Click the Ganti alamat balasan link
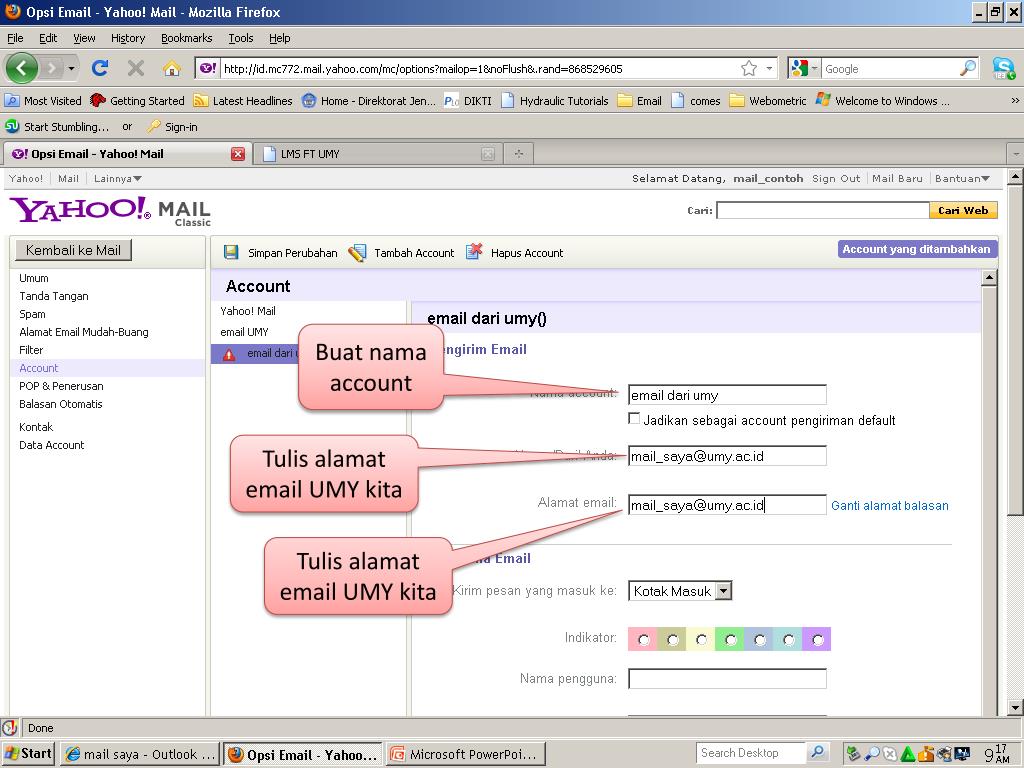This screenshot has height=768, width=1024. pyautogui.click(x=889, y=505)
